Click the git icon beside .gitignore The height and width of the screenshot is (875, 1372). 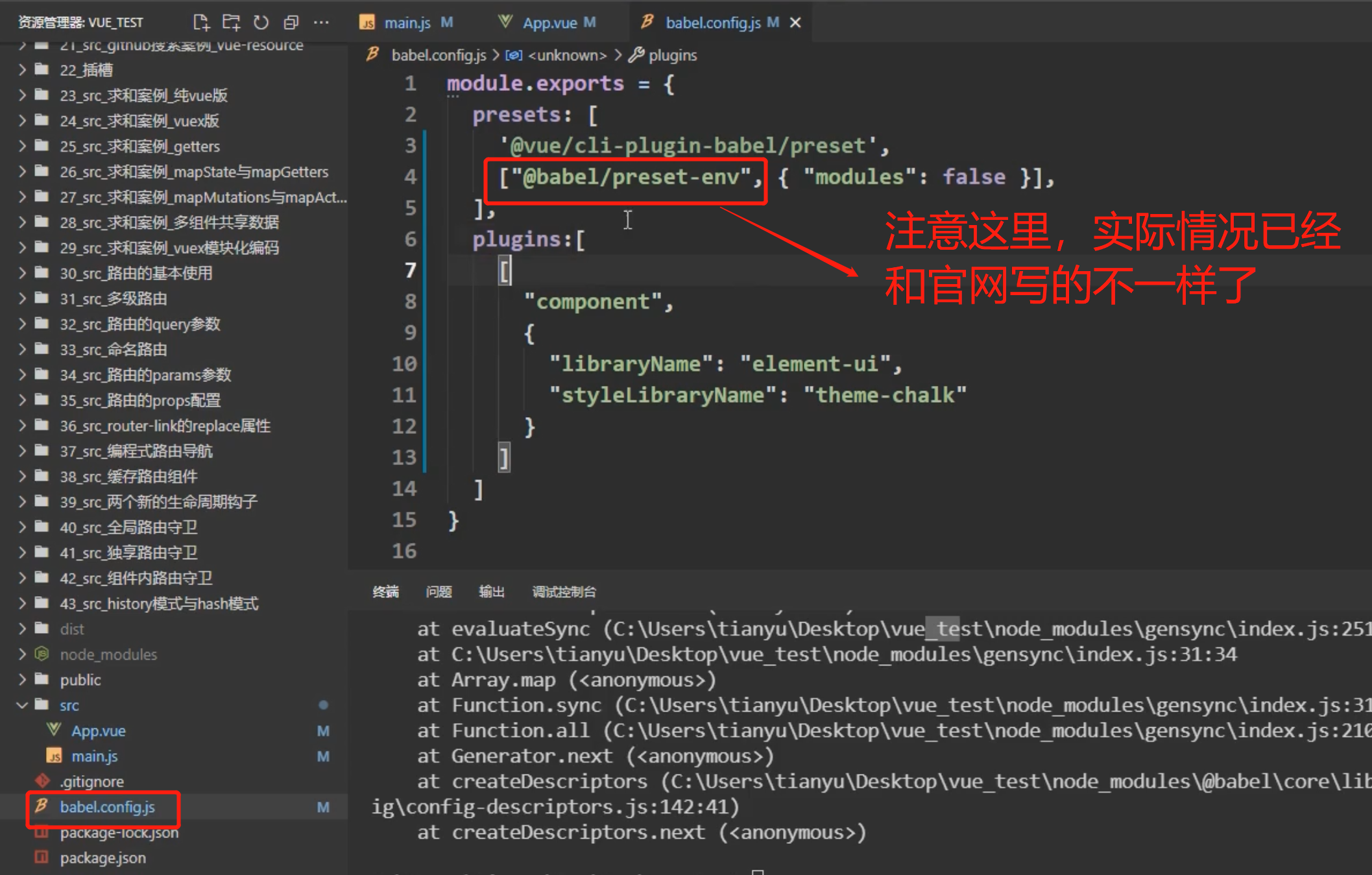click(42, 781)
